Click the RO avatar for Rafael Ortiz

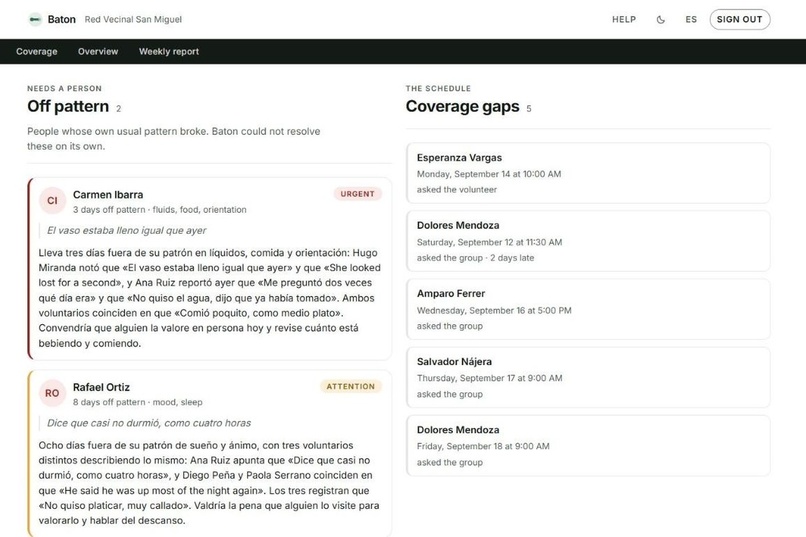click(x=52, y=393)
